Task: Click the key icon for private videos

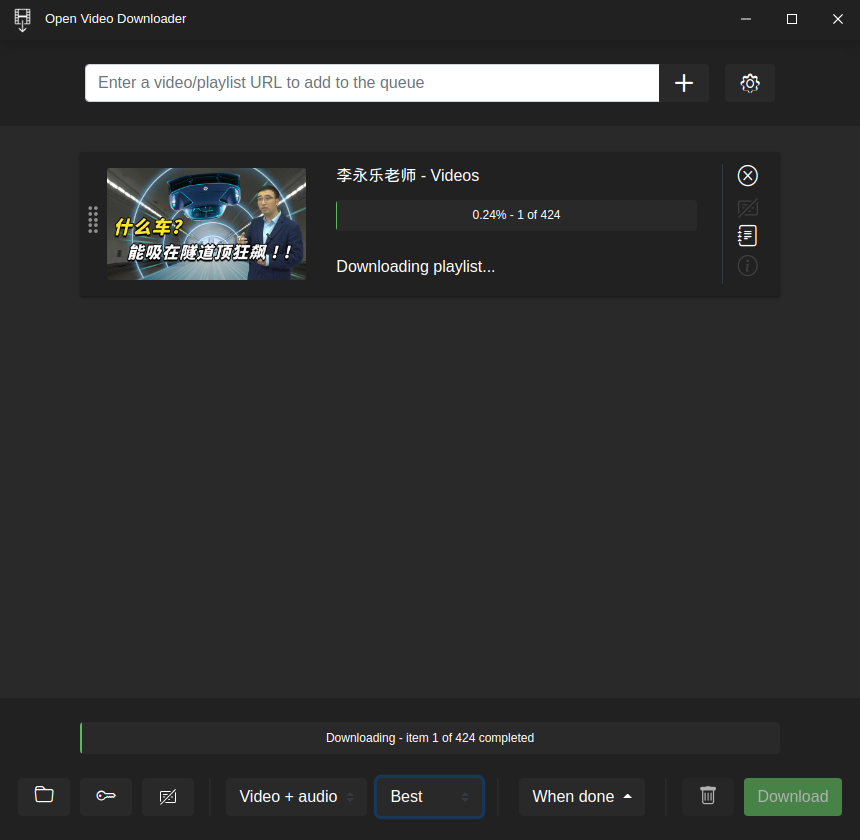Action: click(106, 796)
